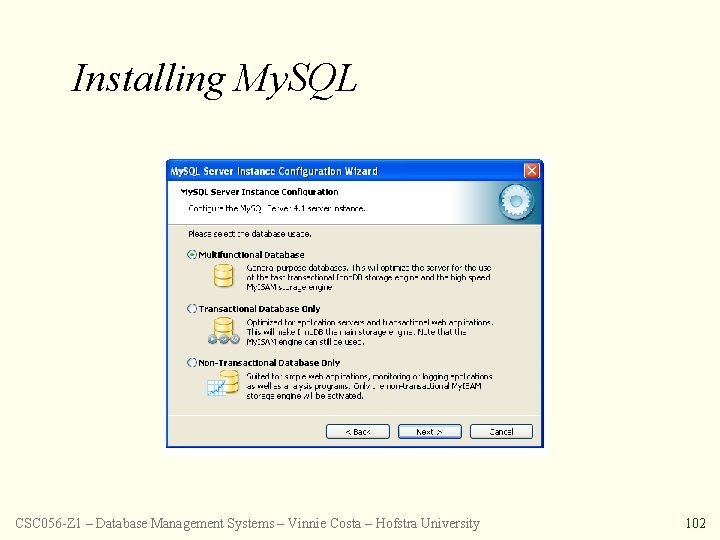Image resolution: width=720 pixels, height=540 pixels.
Task: Close the MySQL configuration wizard window
Action: (x=531, y=171)
